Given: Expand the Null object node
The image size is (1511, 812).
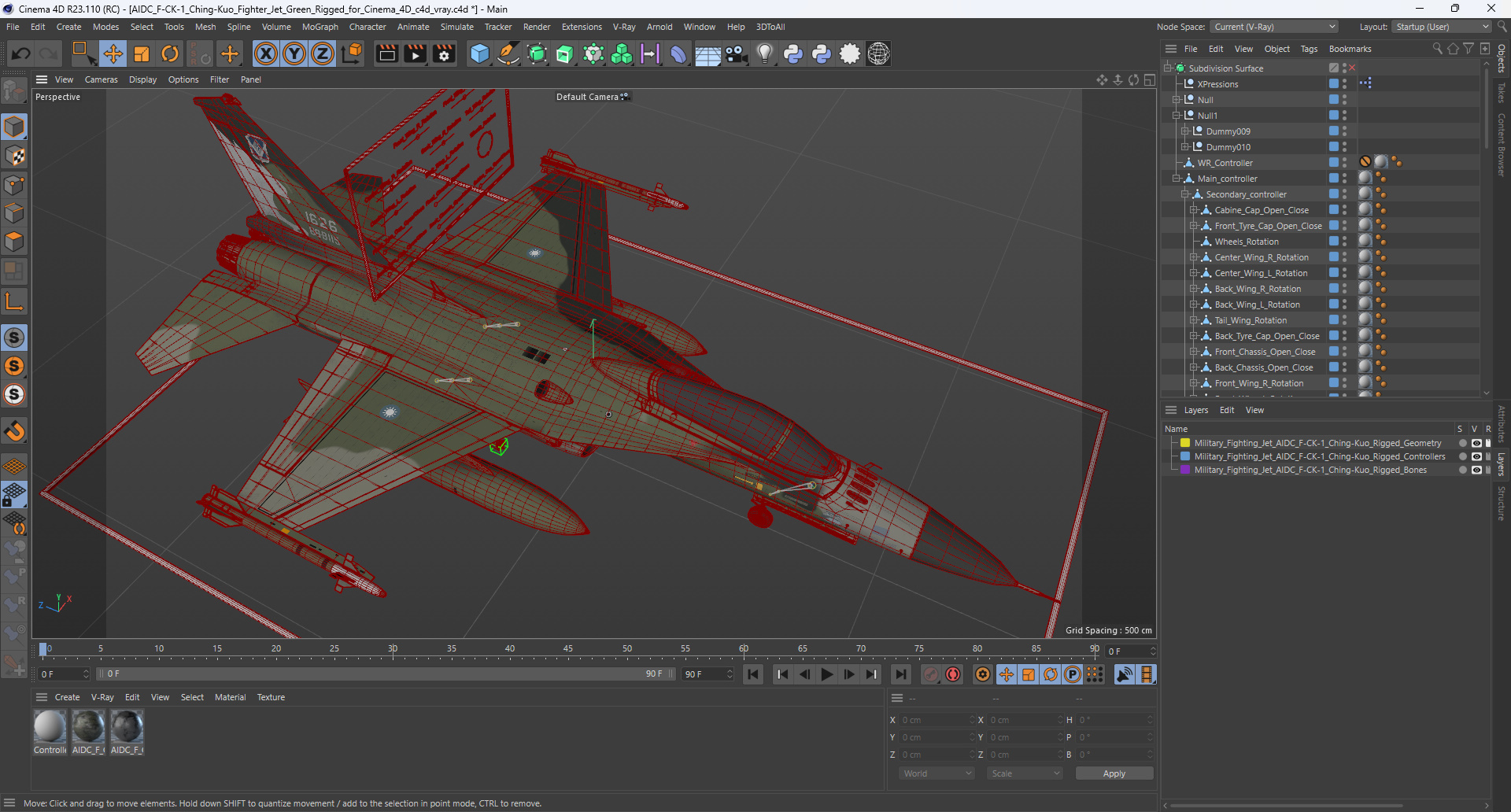Looking at the screenshot, I should click(1177, 100).
